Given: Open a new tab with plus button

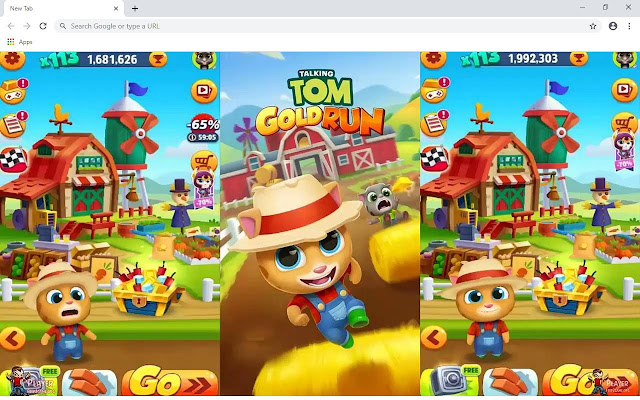Looking at the screenshot, I should [x=135, y=8].
